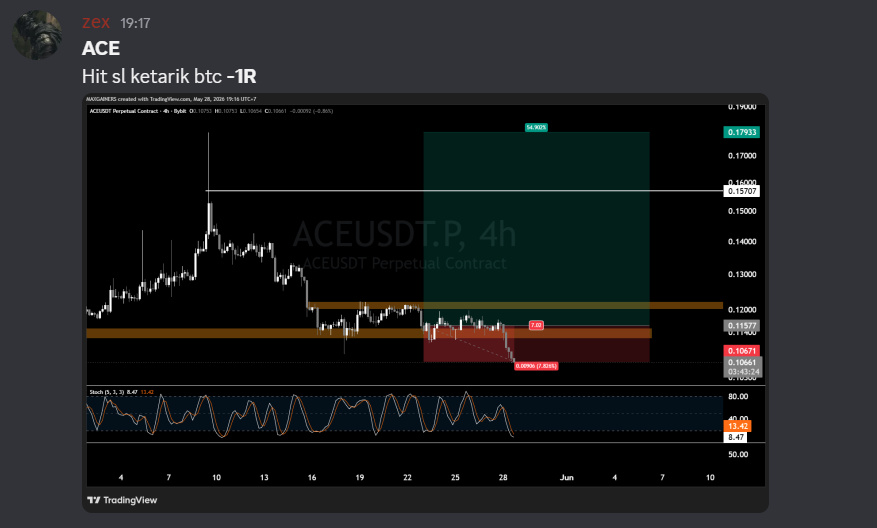This screenshot has height=528, width=877.
Task: Click the red 7.02 risk-reward label
Action: click(x=536, y=325)
